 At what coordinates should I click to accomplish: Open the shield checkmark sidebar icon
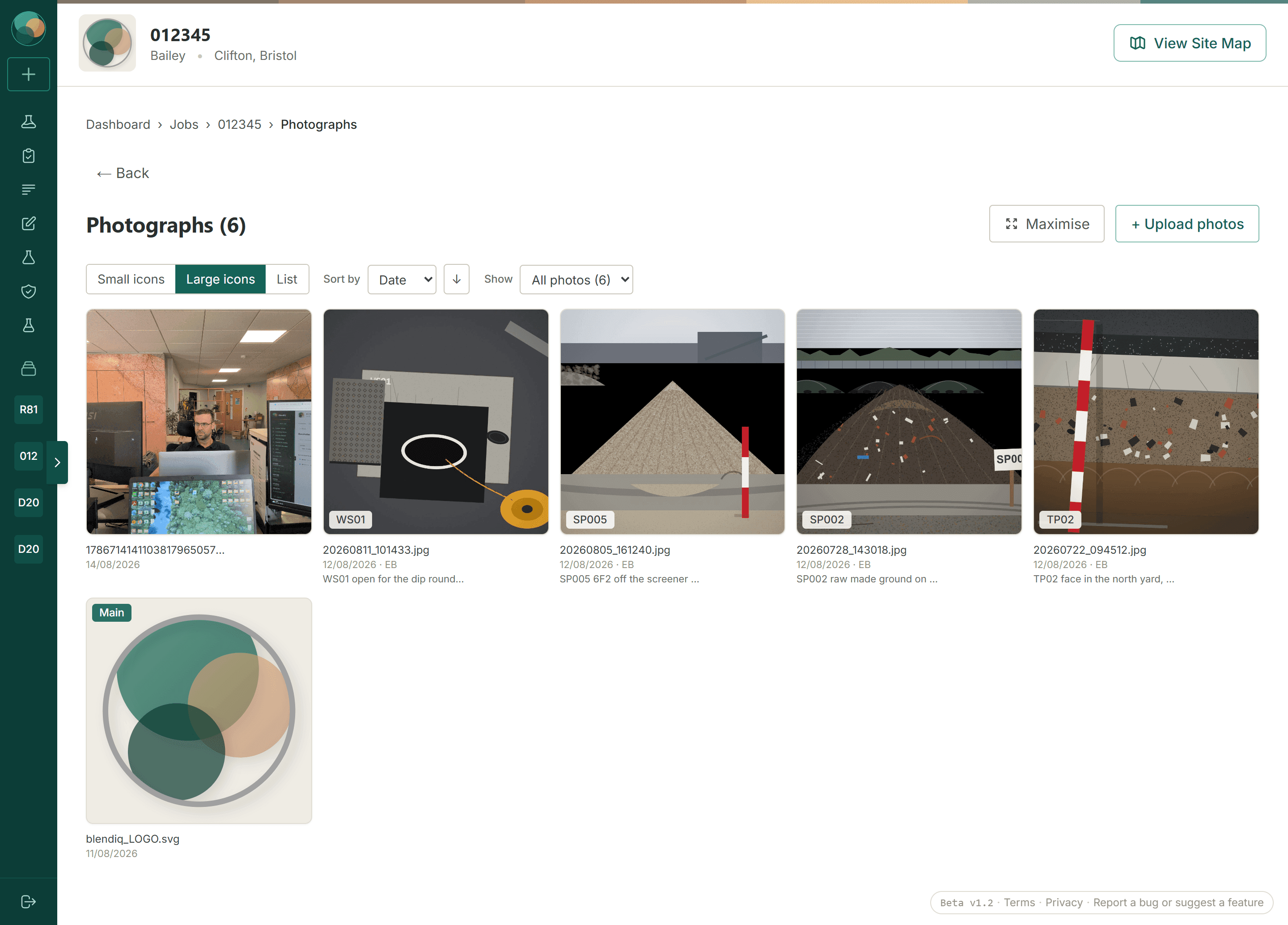click(28, 291)
